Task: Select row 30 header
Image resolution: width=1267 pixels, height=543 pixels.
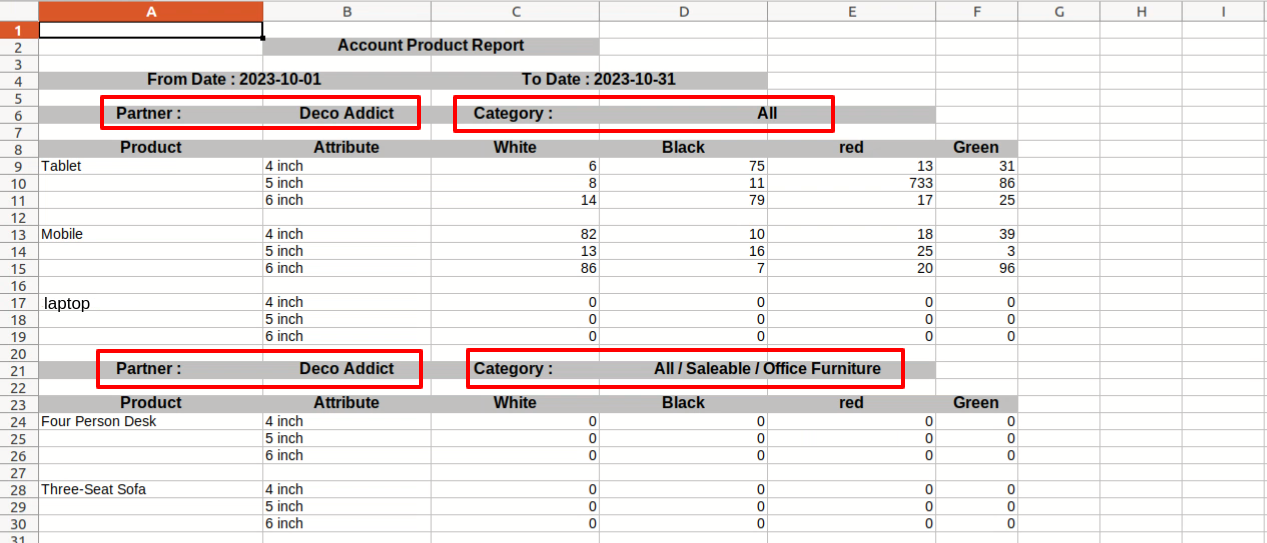Action: [19, 523]
